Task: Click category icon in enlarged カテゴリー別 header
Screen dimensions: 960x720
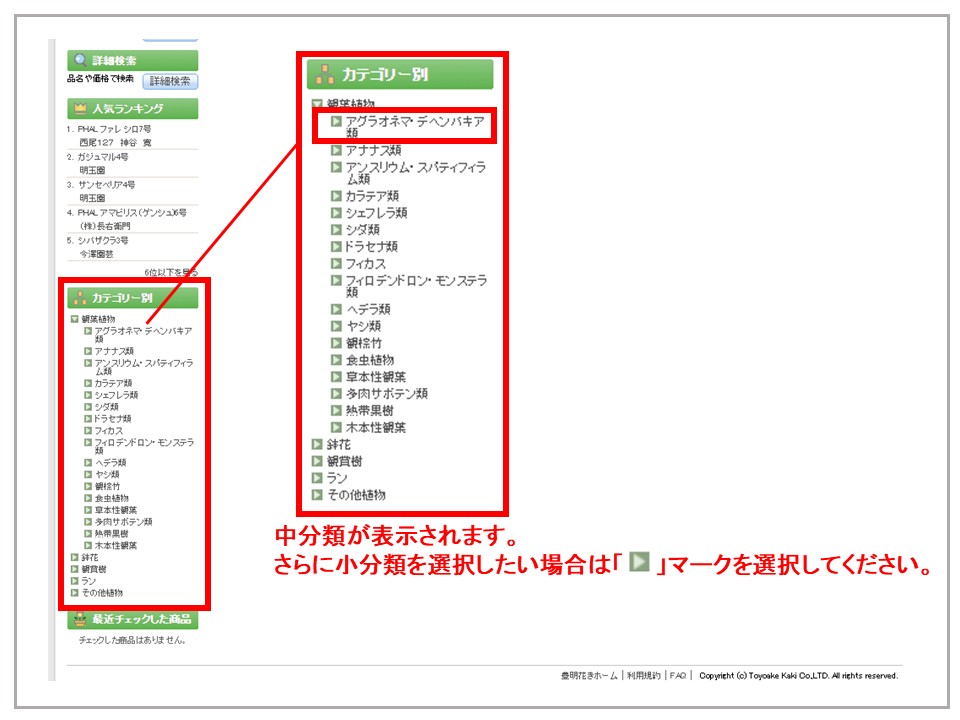Action: click(324, 74)
